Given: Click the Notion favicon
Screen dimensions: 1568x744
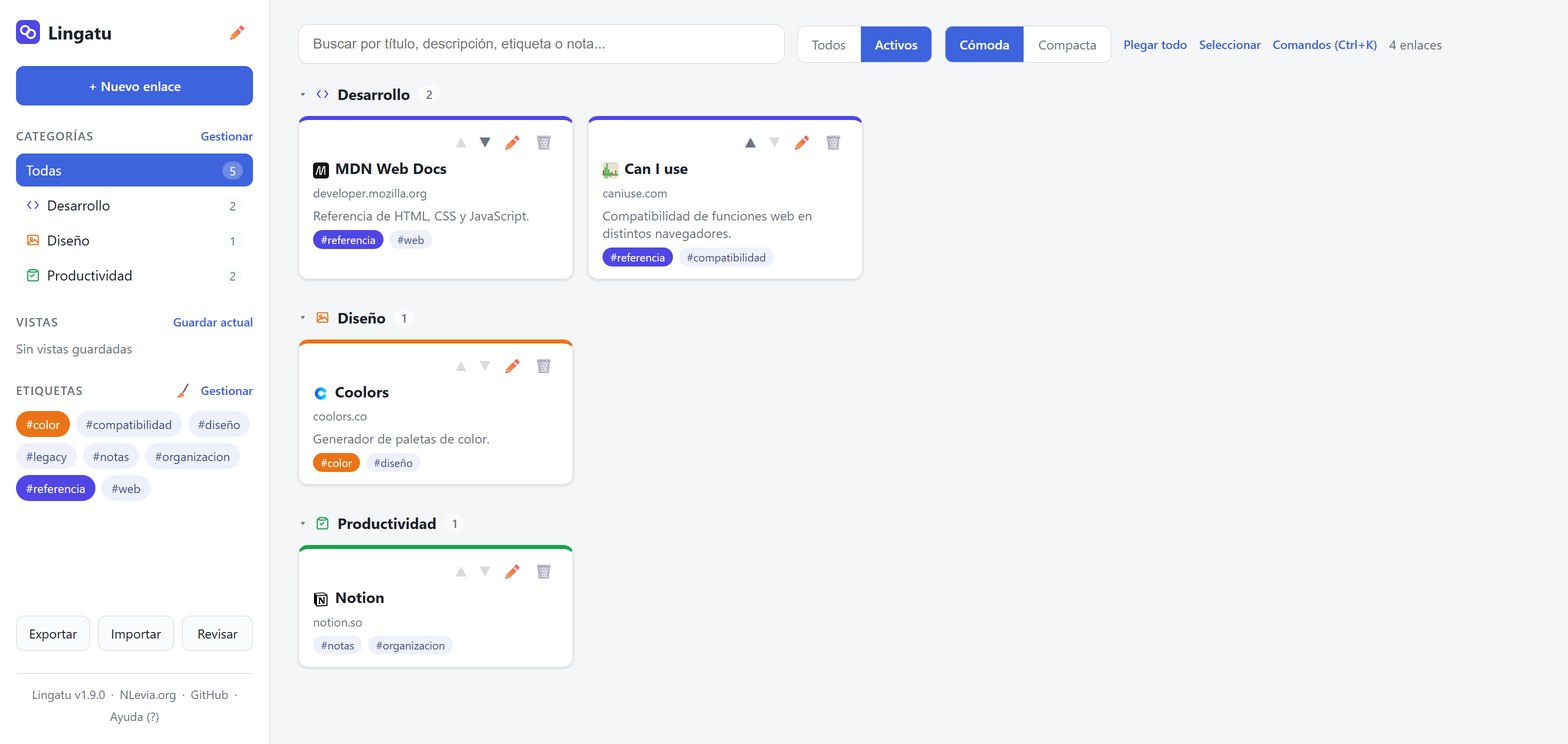Looking at the screenshot, I should pos(321,599).
